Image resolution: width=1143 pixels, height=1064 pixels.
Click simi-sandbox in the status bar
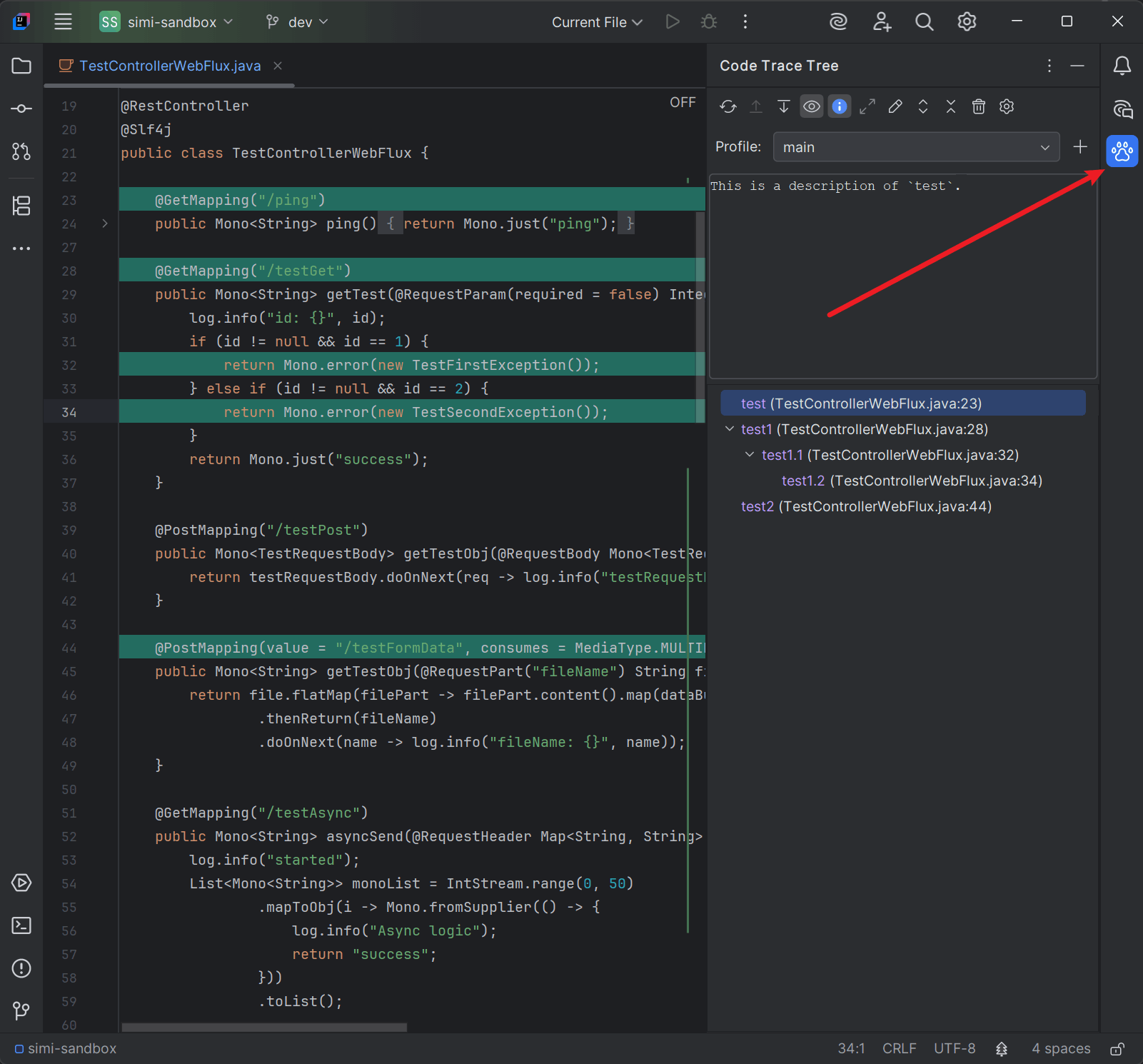(x=66, y=1048)
